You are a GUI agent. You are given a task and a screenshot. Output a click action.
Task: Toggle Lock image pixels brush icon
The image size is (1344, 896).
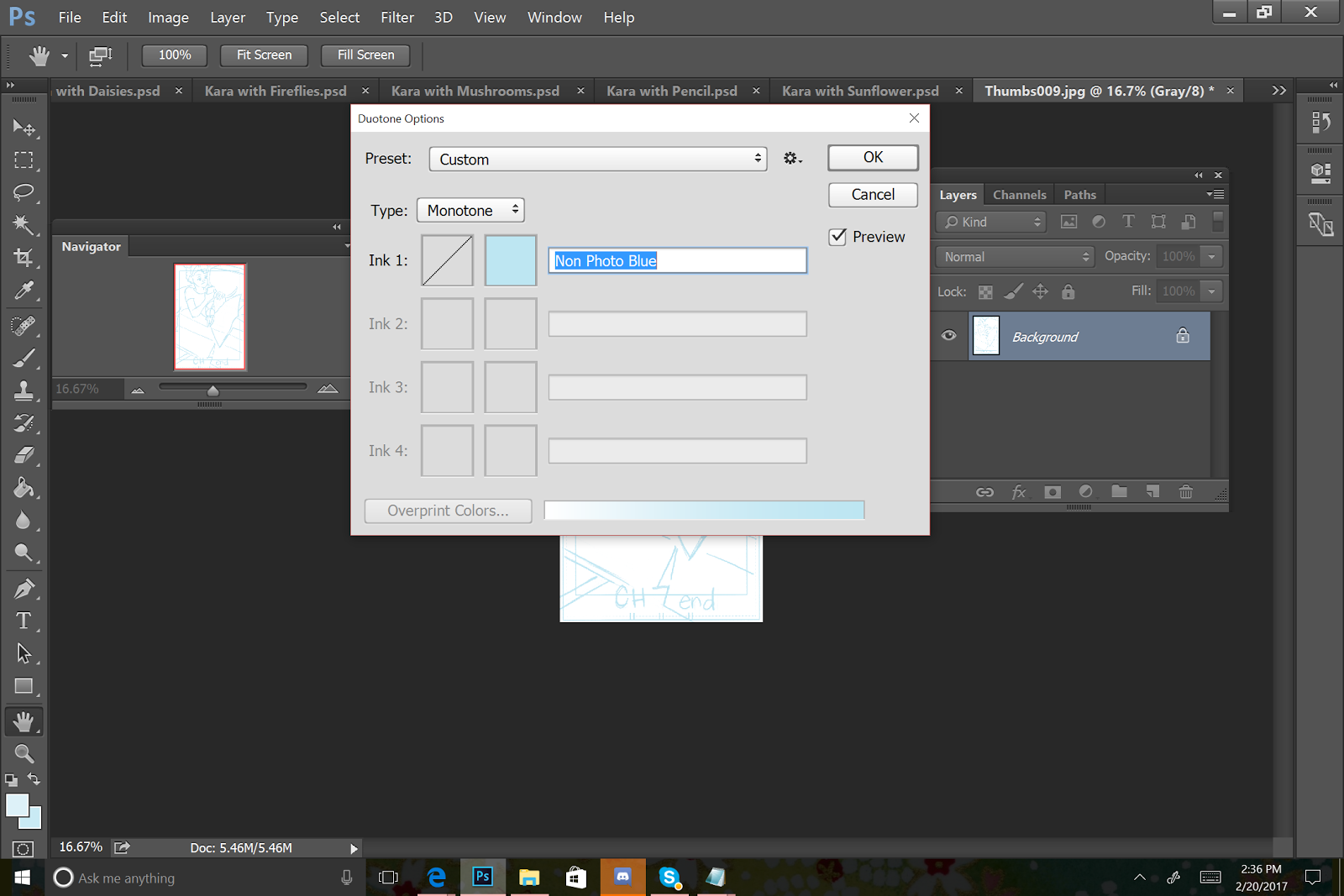click(1014, 291)
